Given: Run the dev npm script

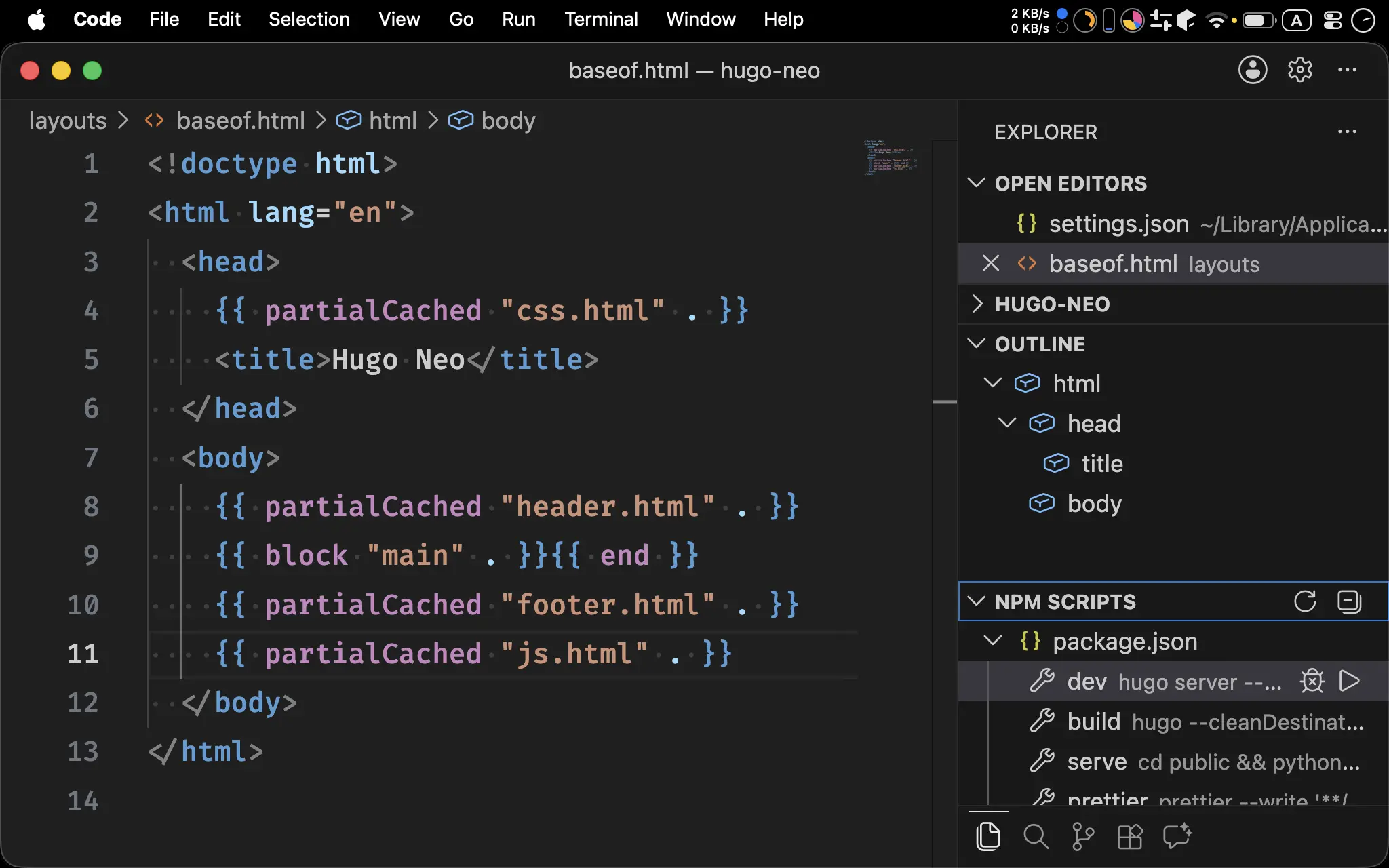Looking at the screenshot, I should point(1349,681).
